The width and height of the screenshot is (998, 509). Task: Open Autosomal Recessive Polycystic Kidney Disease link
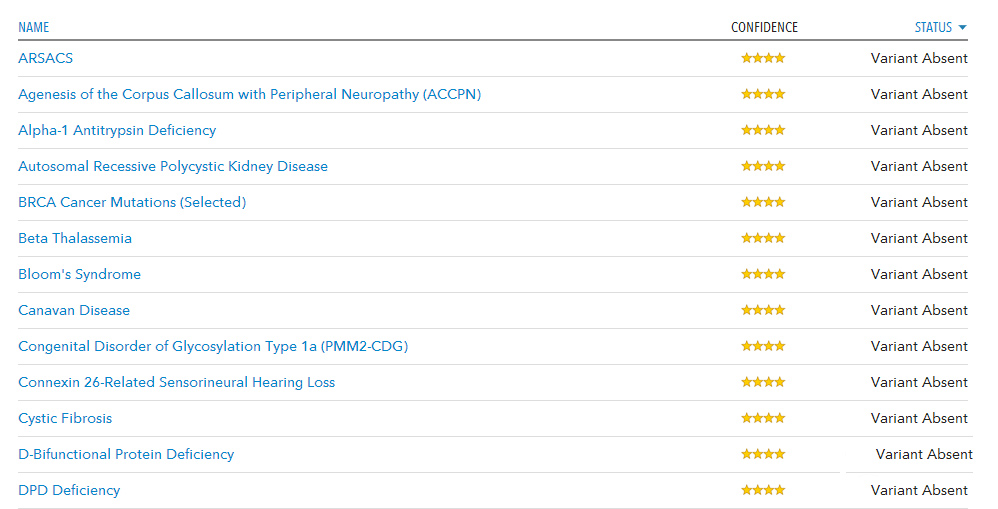click(x=172, y=166)
